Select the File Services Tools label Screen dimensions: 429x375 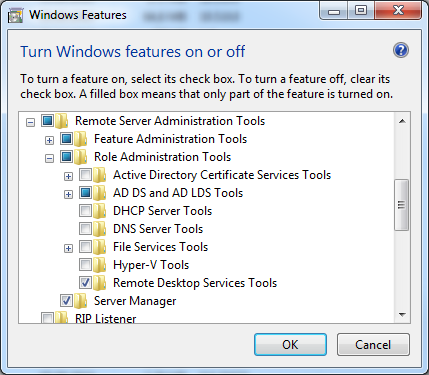tap(160, 247)
